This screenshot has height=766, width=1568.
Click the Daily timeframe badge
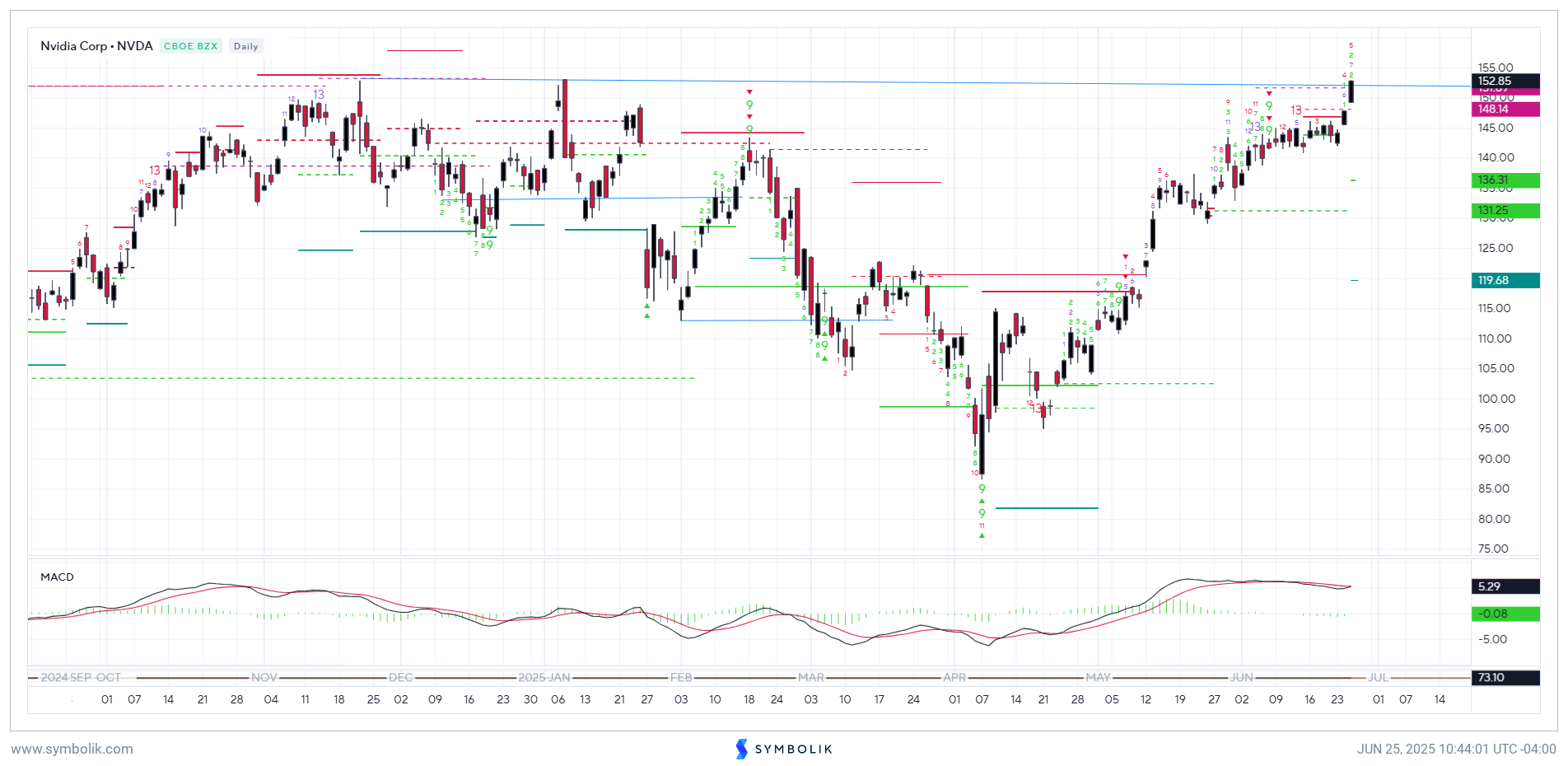pyautogui.click(x=245, y=46)
